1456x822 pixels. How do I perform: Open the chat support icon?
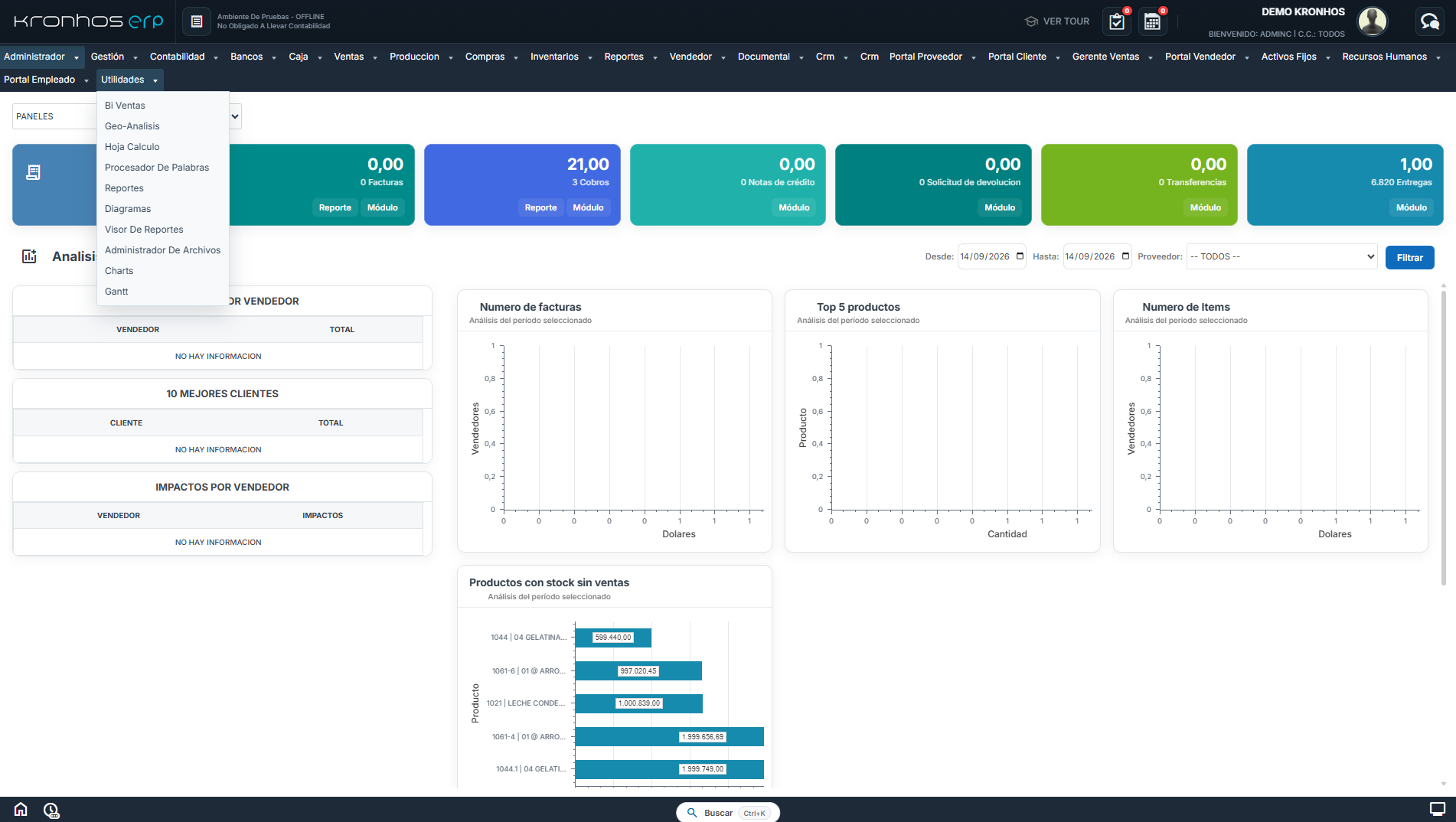[x=1429, y=21]
